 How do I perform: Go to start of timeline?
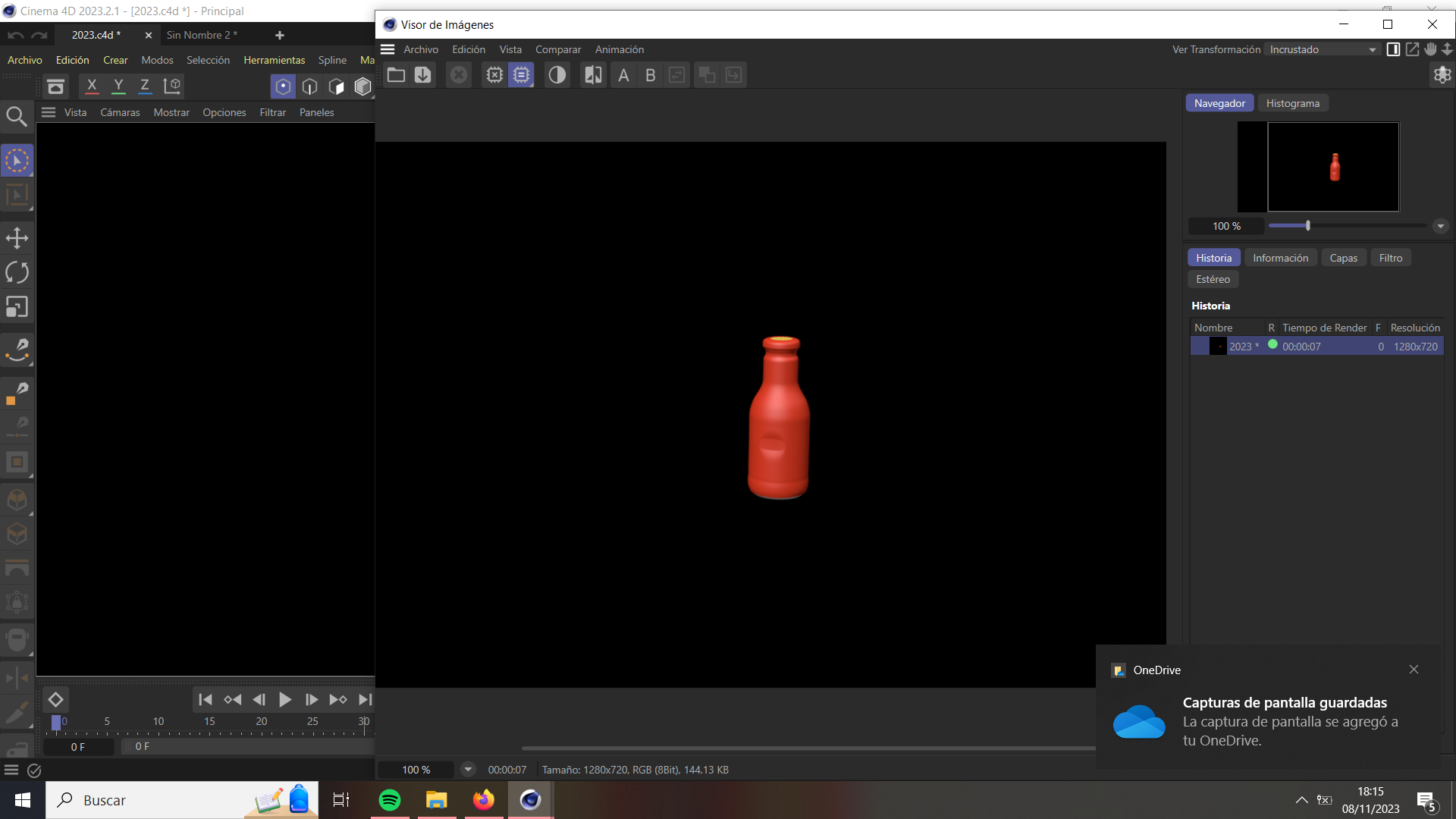(205, 699)
